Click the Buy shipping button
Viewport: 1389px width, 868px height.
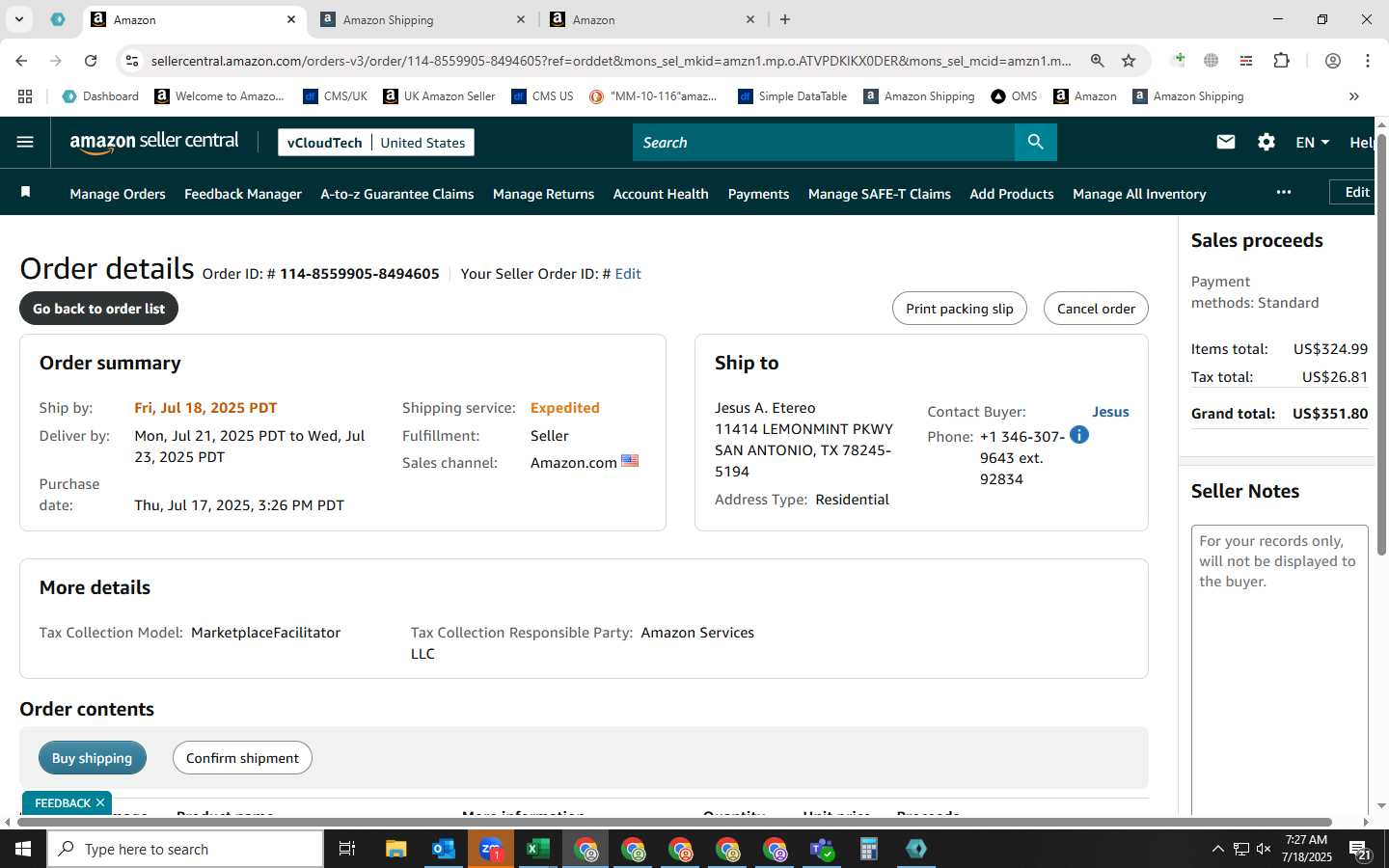pyautogui.click(x=92, y=758)
